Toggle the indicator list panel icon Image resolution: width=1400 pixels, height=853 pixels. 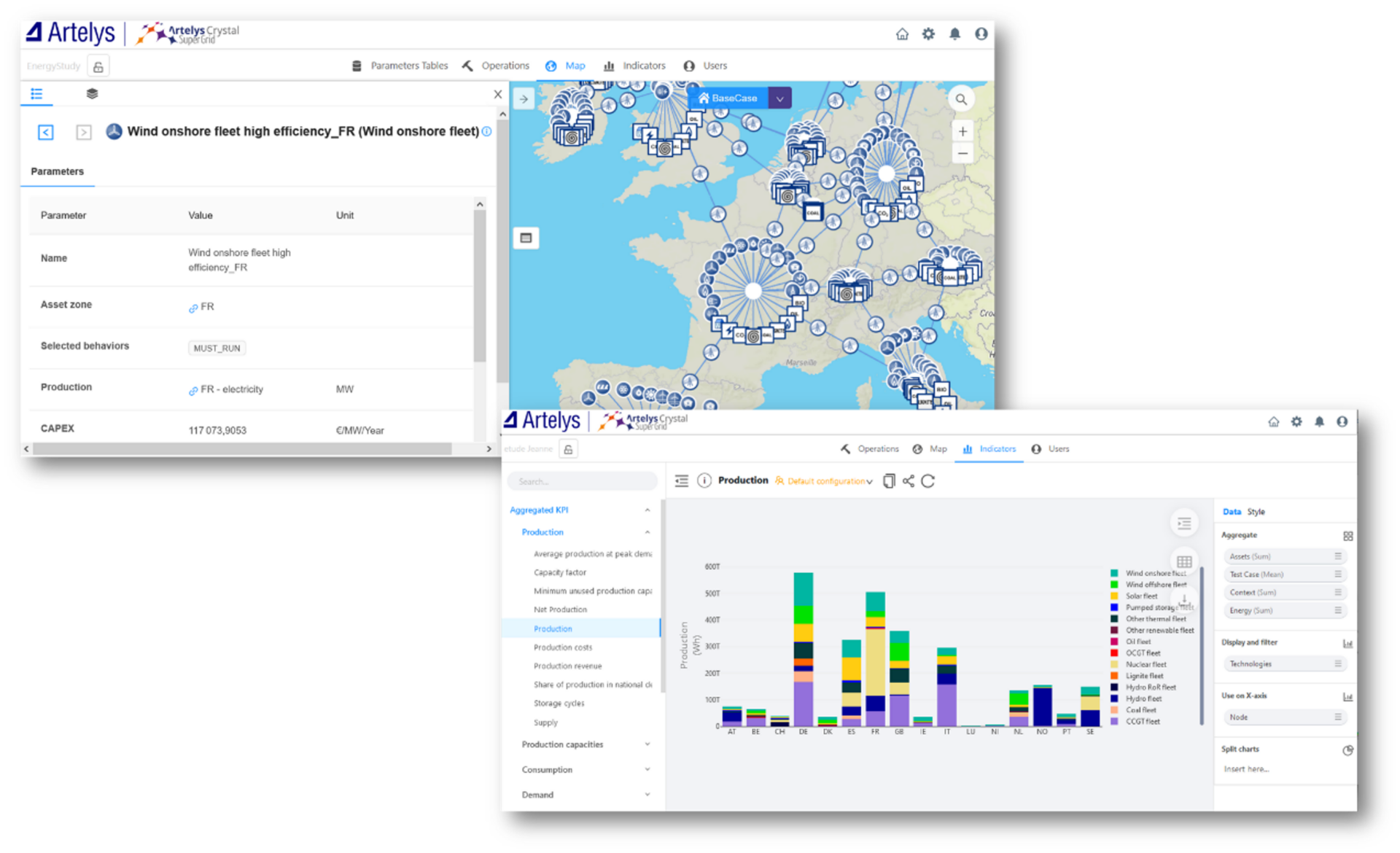(682, 480)
